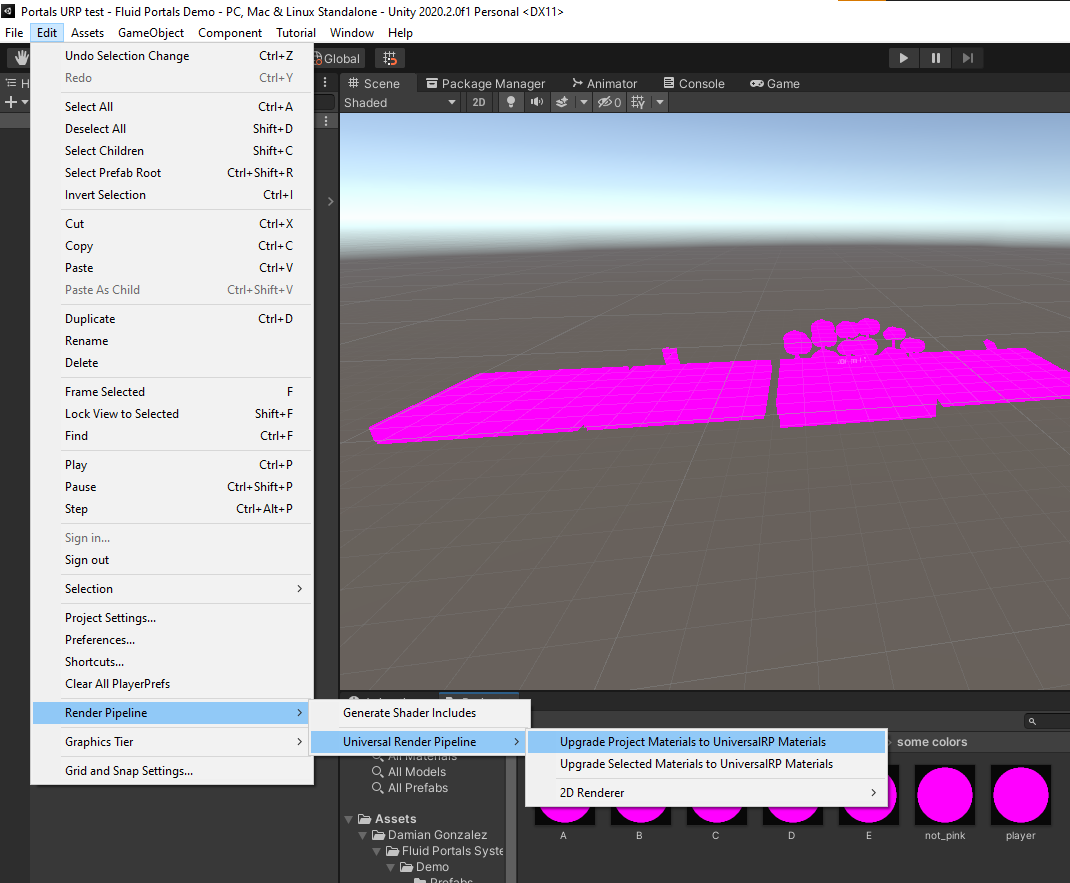This screenshot has width=1070, height=883.
Task: Toggle 2D view mode in the Scene
Action: 479,102
